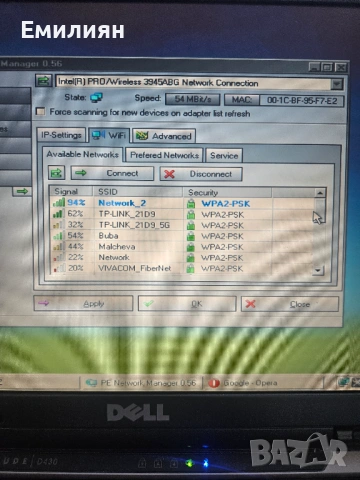Viewport: 360px width, 480px height.
Task: Open the Advanced tab
Action: click(x=164, y=136)
